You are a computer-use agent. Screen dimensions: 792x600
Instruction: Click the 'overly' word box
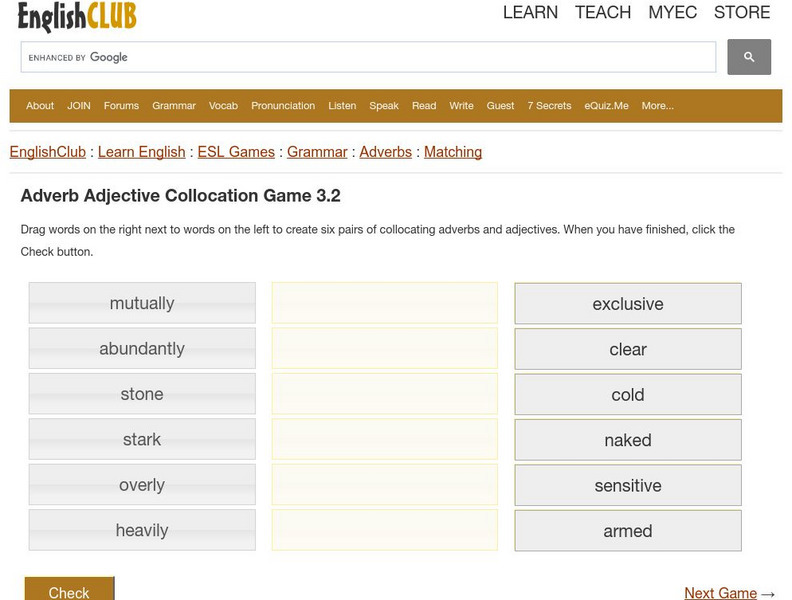tap(142, 485)
